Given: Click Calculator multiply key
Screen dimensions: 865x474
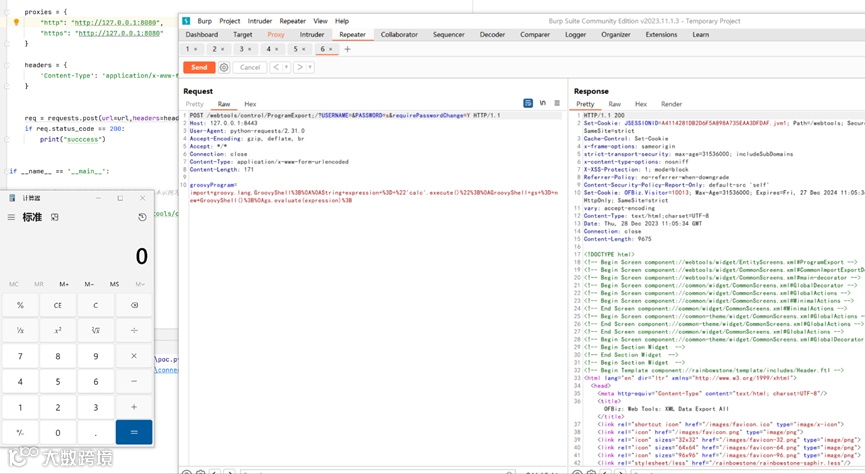Looking at the screenshot, I should [134, 356].
